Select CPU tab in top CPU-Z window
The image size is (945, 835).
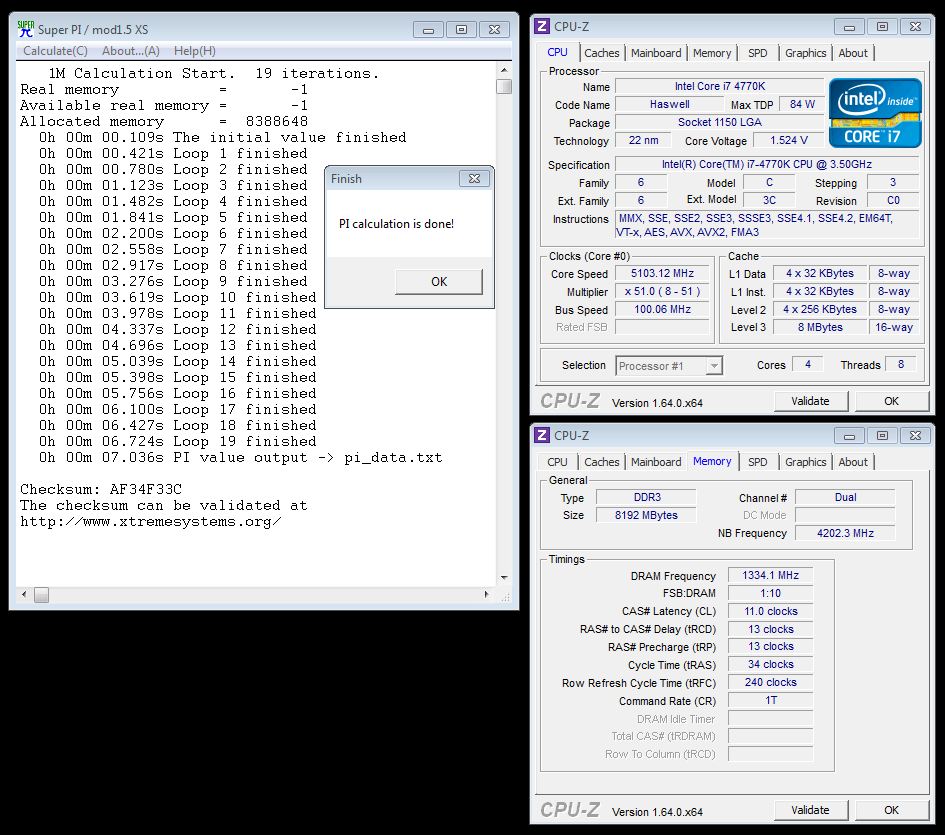pos(557,52)
